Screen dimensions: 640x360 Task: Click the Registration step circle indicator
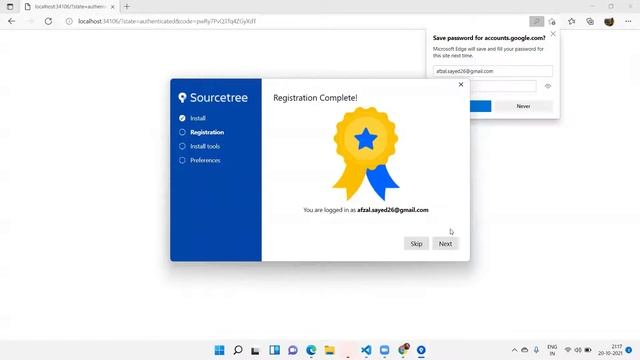182,132
